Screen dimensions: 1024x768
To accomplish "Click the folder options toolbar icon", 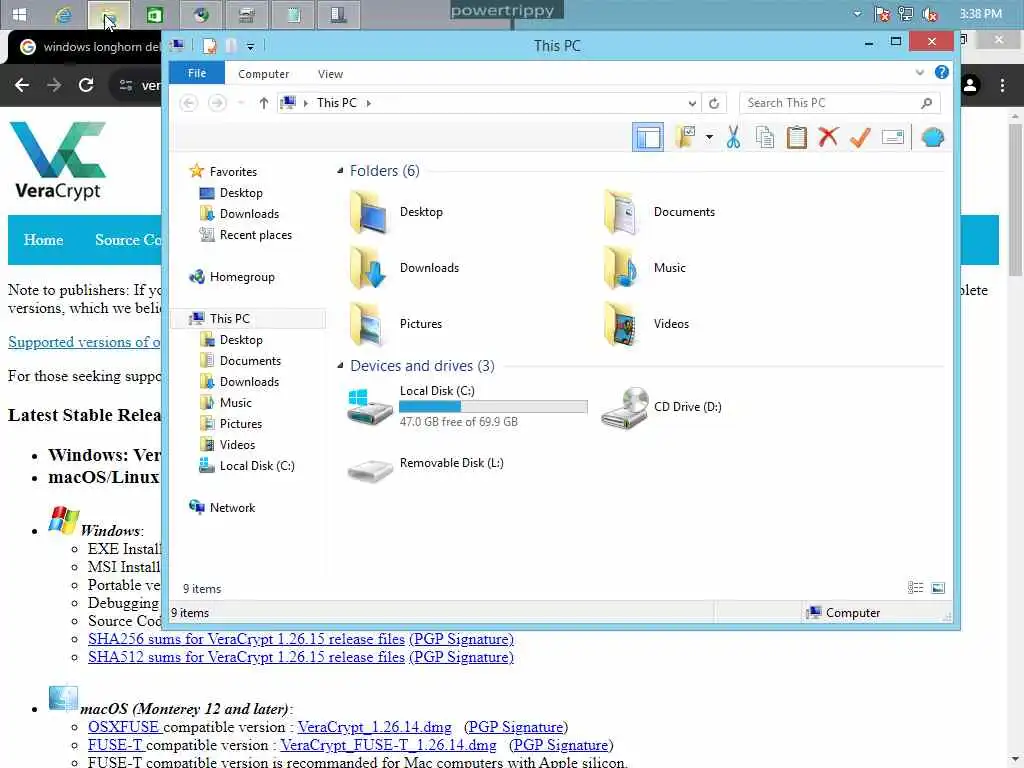I will pyautogui.click(x=685, y=138).
